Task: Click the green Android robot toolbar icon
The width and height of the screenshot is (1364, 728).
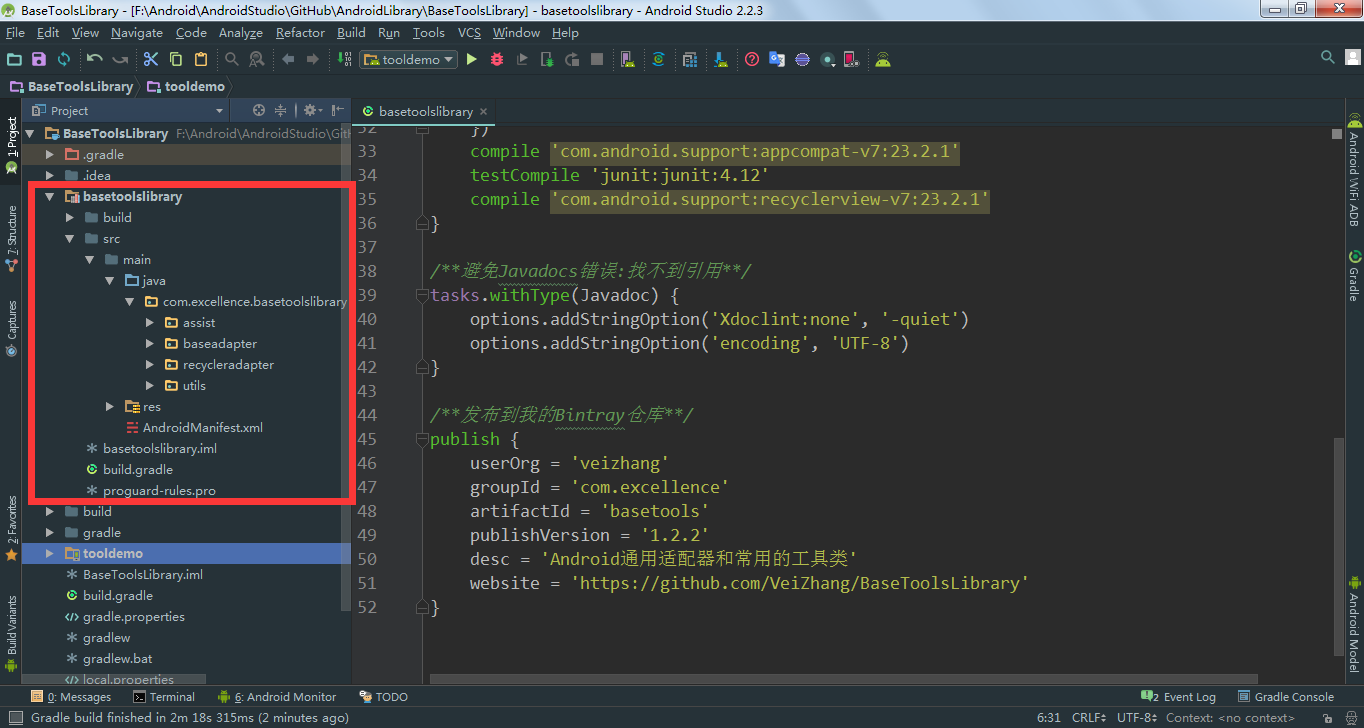Action: click(883, 60)
